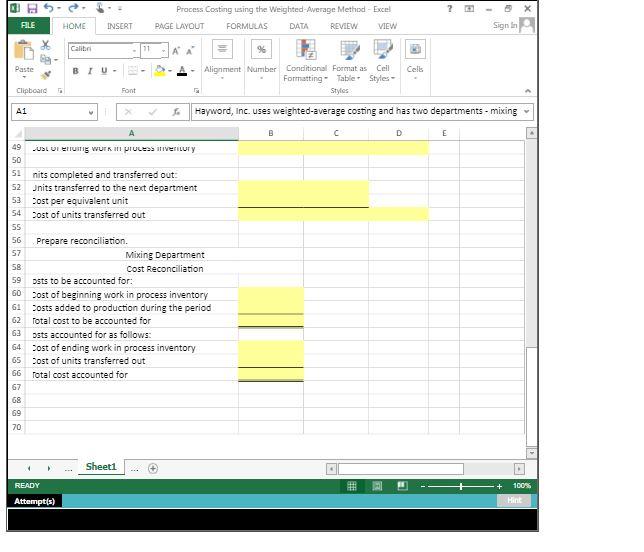Click next sheet navigation arrow

(49, 468)
